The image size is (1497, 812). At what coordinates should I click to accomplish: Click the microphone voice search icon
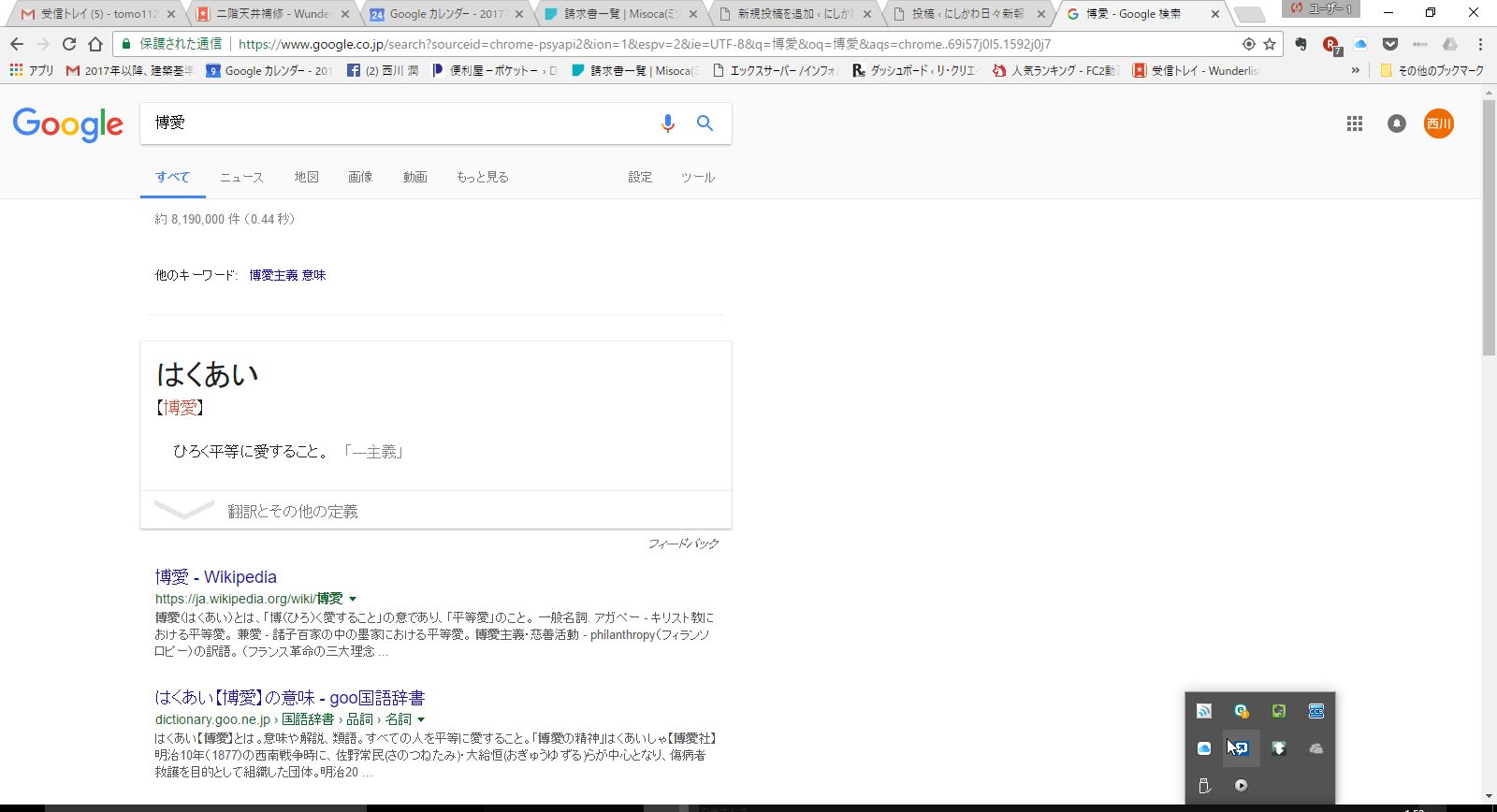coord(667,123)
